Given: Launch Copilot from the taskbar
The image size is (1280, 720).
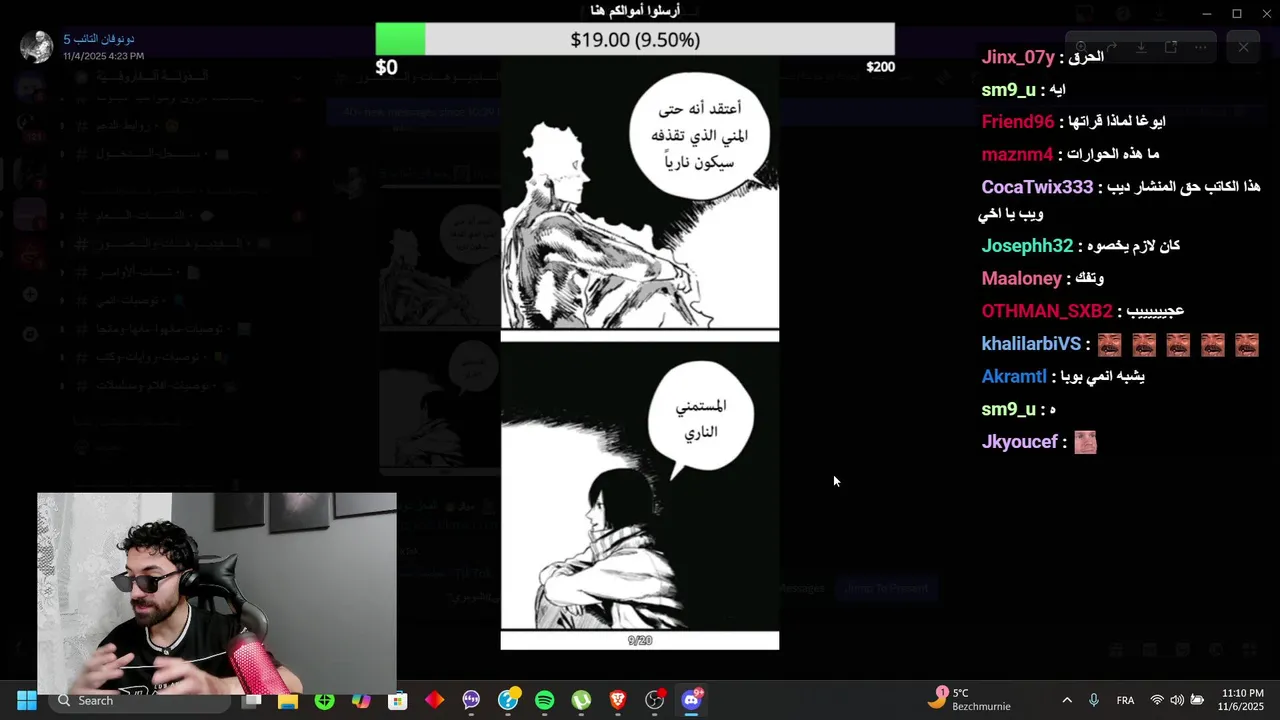Looking at the screenshot, I should 361,700.
